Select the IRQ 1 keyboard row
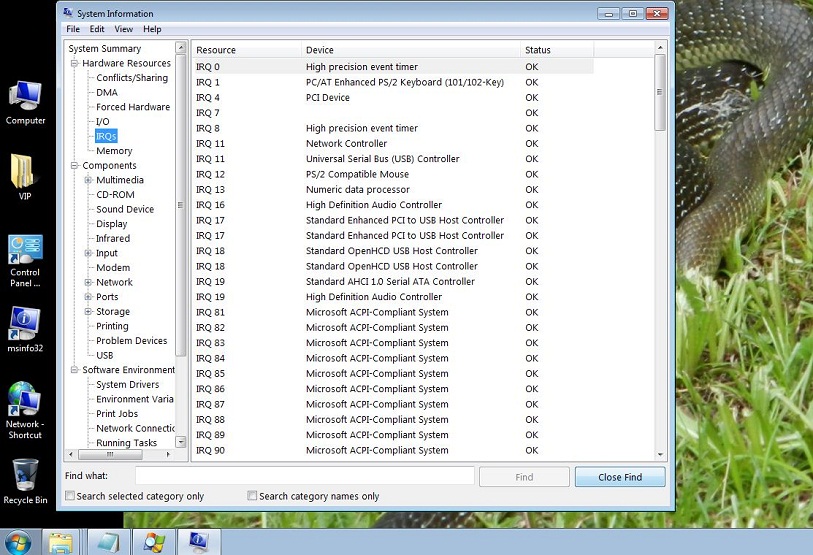Image resolution: width=813 pixels, height=555 pixels. [393, 82]
